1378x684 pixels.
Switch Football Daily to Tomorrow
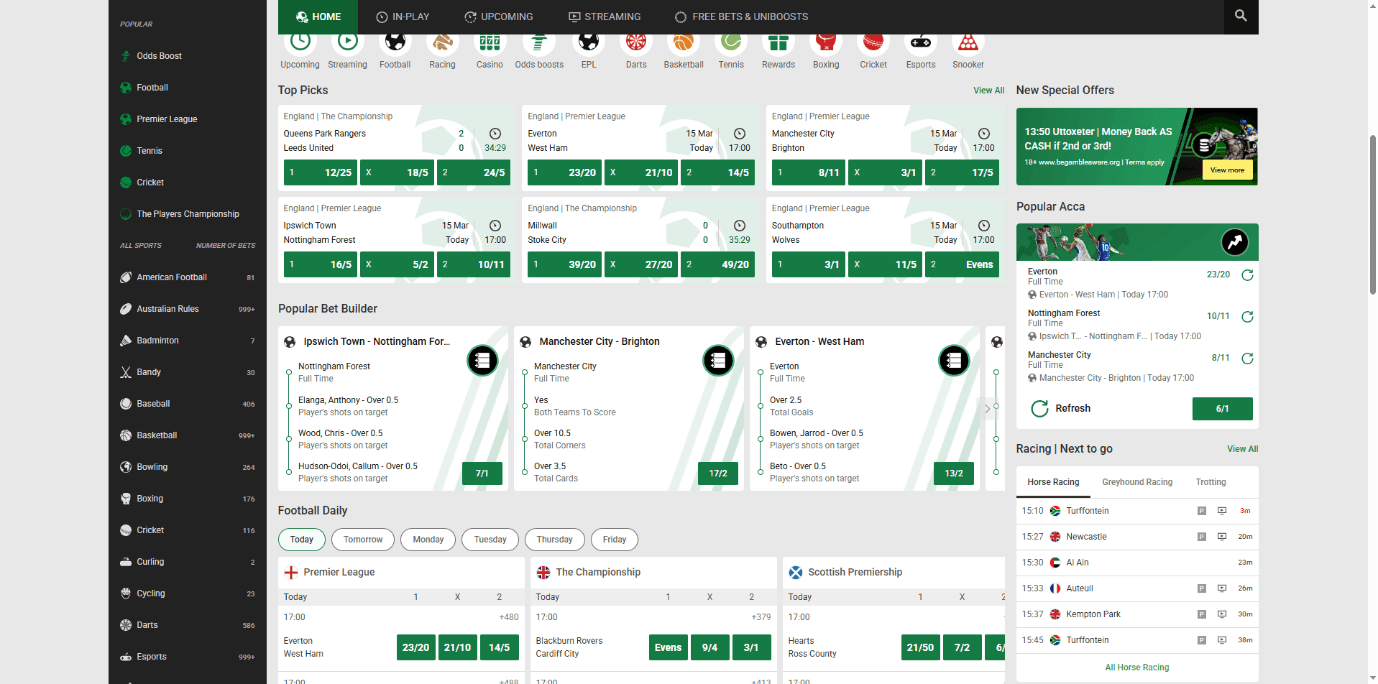362,539
